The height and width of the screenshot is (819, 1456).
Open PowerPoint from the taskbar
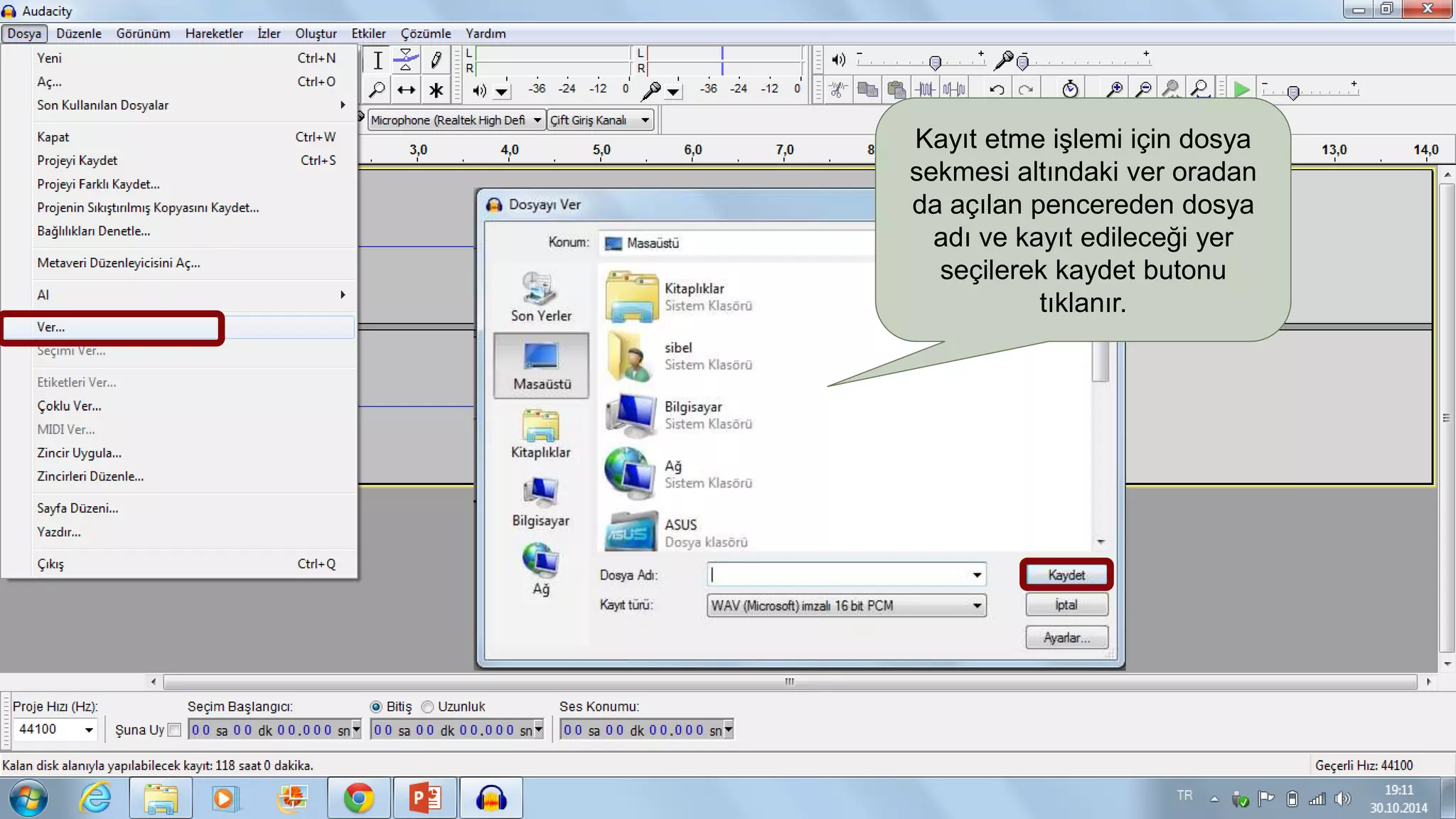[x=425, y=798]
